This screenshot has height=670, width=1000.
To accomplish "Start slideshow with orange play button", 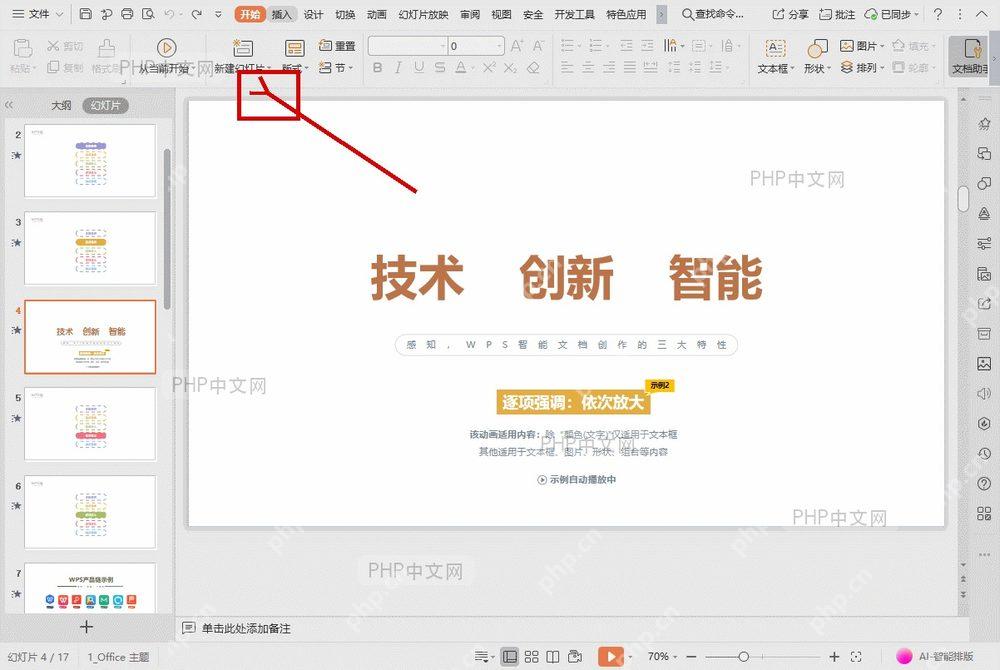I will pyautogui.click(x=610, y=657).
